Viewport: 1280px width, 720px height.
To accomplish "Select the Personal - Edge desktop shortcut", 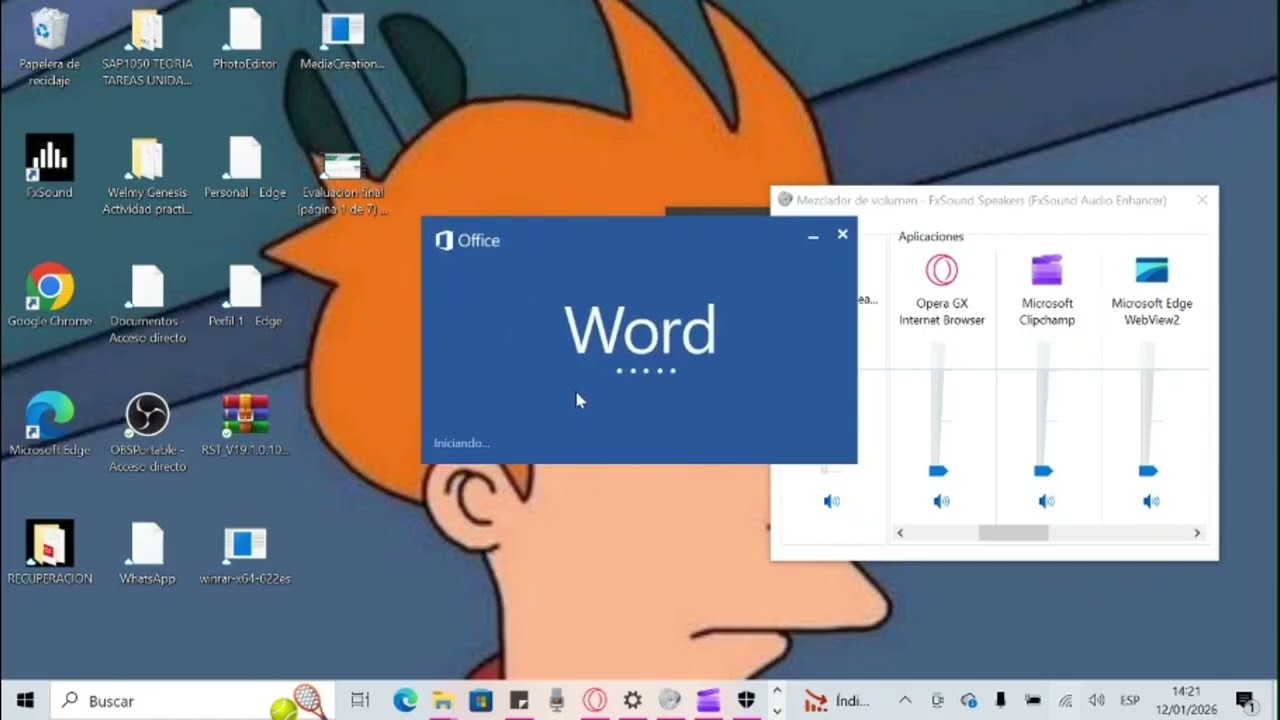I will (245, 168).
